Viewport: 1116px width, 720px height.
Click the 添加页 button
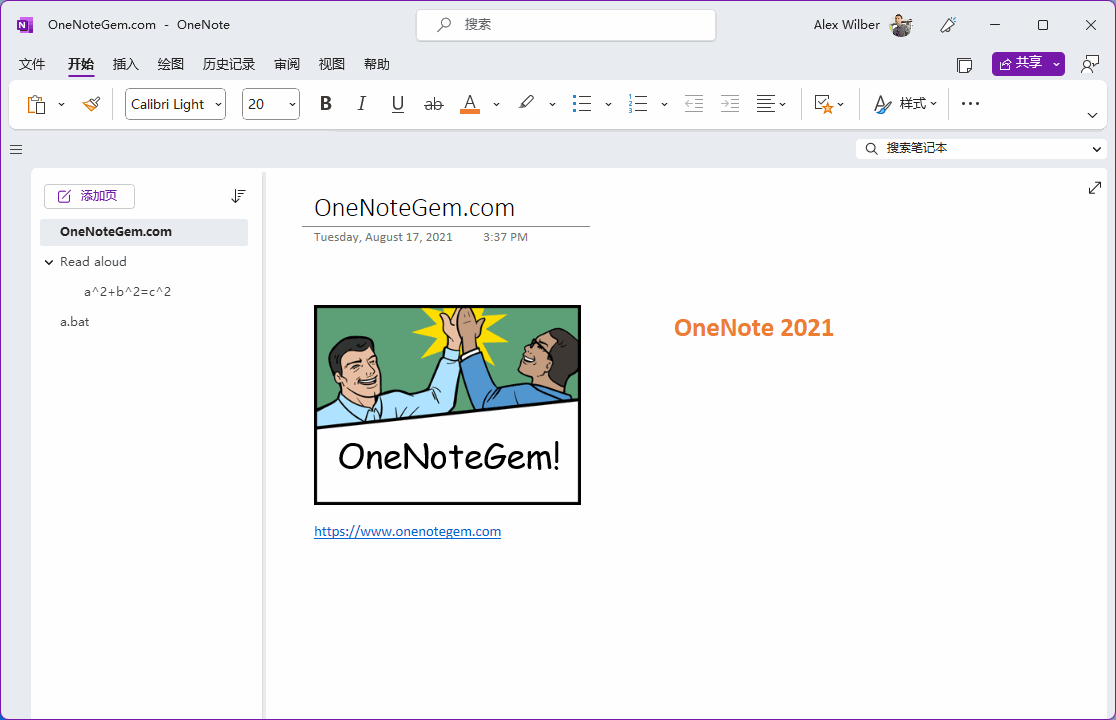coord(89,196)
